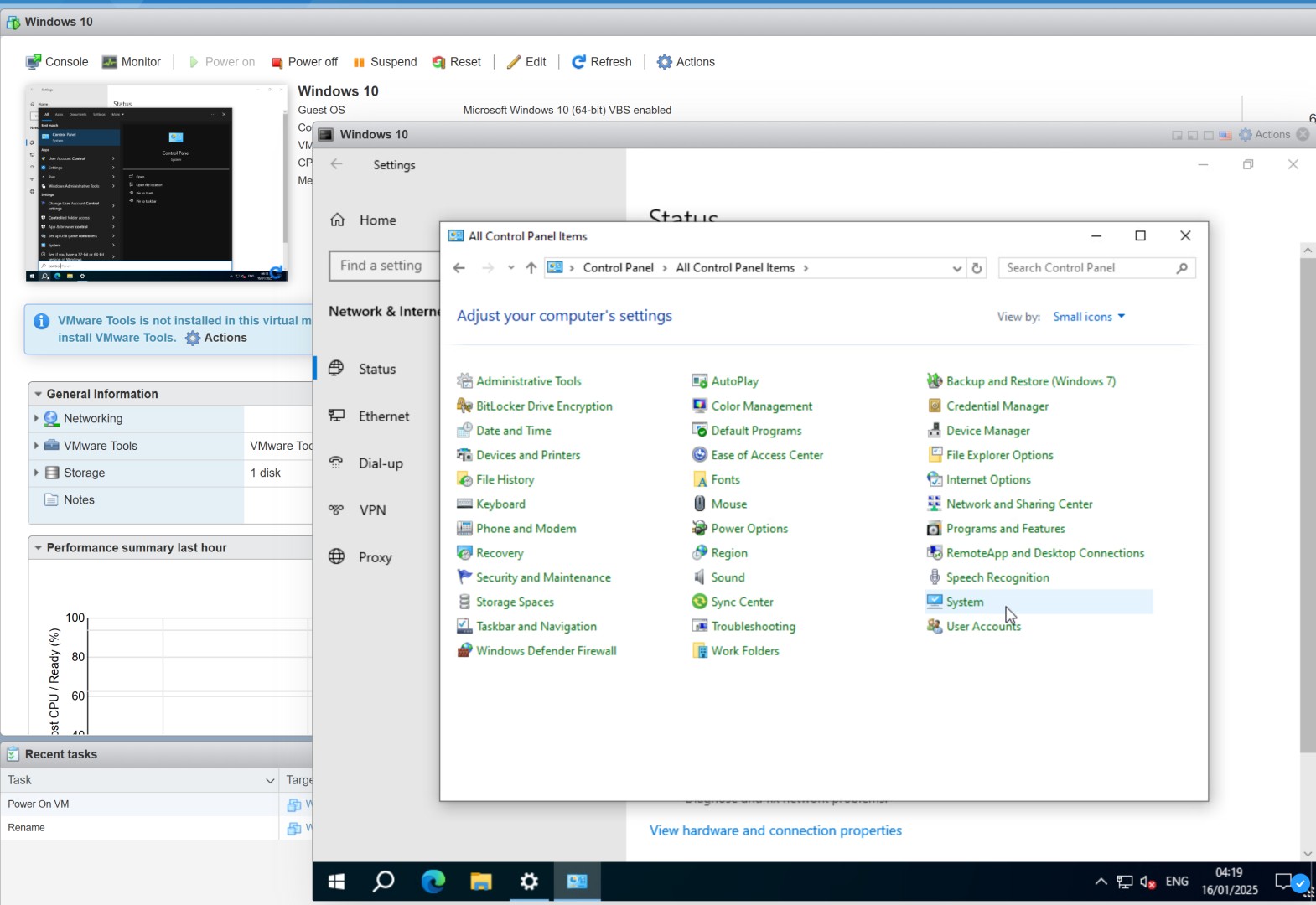Screen dimensions: 1316x905
Task: Select VPN in Settings sidebar
Action: pos(356,510)
